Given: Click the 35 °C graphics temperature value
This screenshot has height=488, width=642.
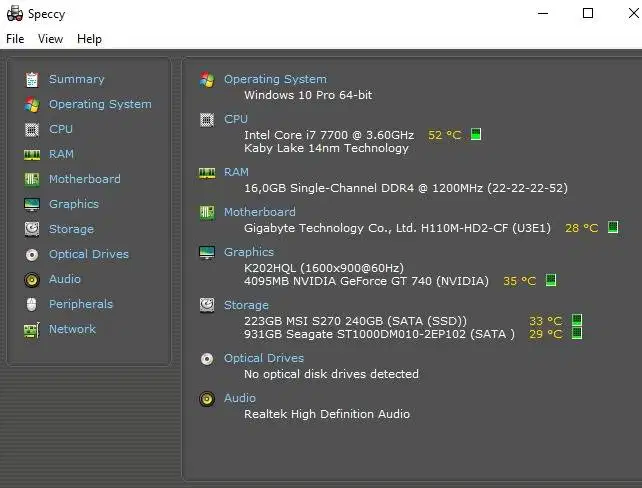Looking at the screenshot, I should [520, 281].
